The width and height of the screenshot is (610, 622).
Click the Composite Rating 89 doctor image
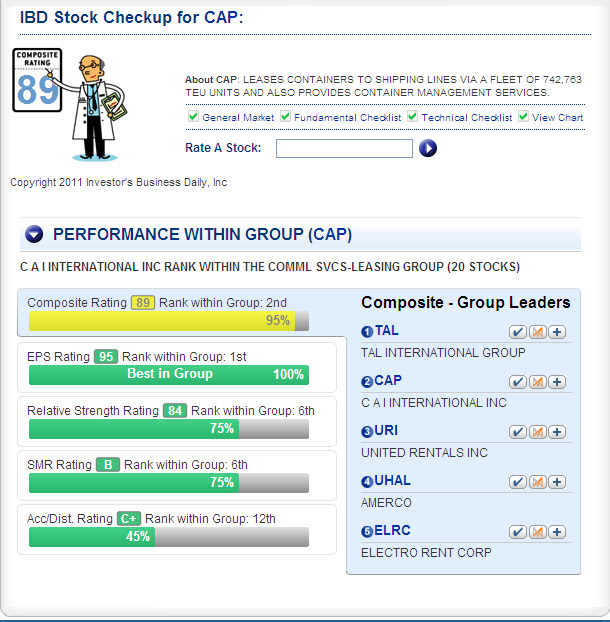pos(70,104)
